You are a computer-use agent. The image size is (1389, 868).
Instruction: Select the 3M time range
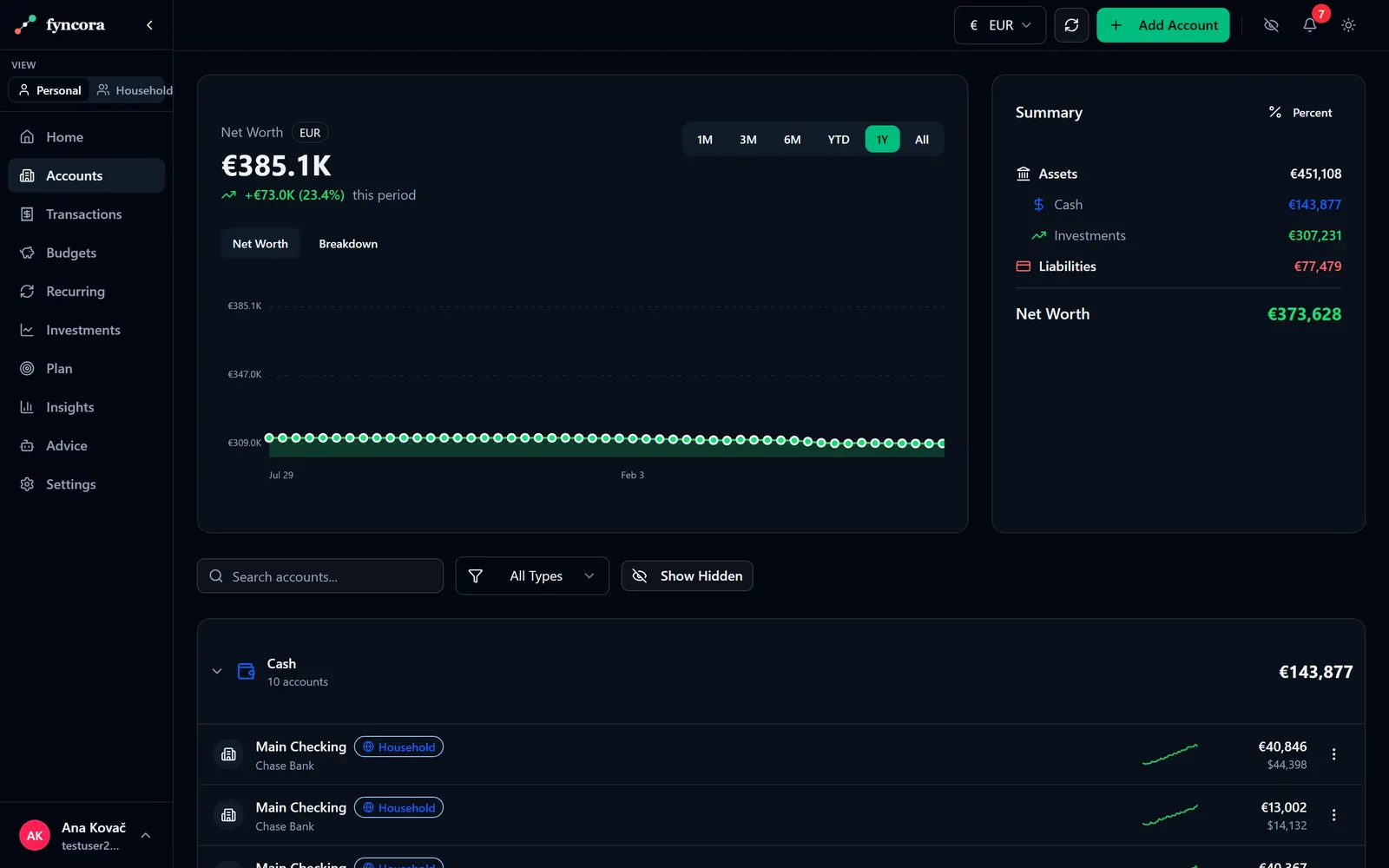748,140
